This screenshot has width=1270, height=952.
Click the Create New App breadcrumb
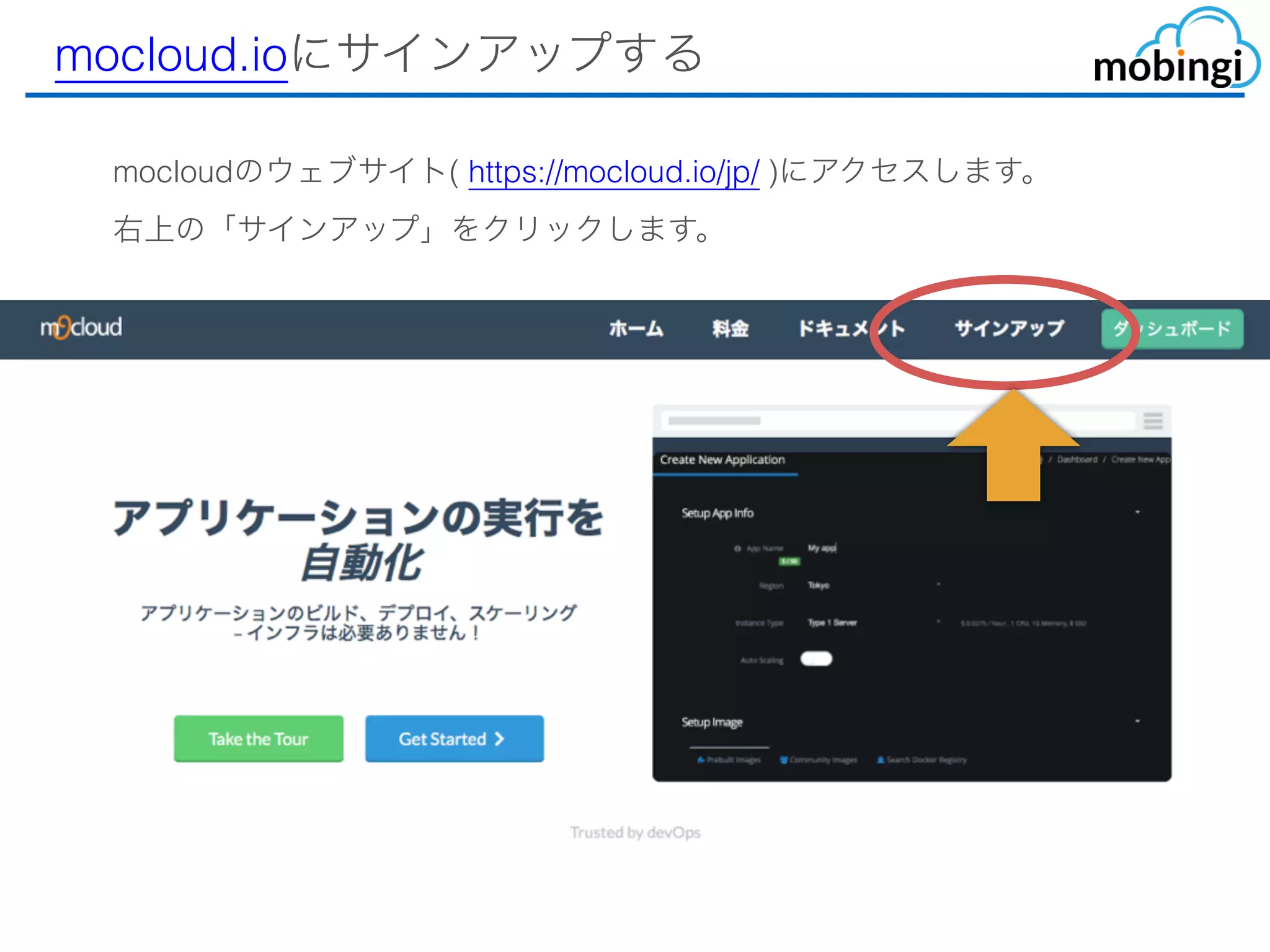click(x=1140, y=459)
